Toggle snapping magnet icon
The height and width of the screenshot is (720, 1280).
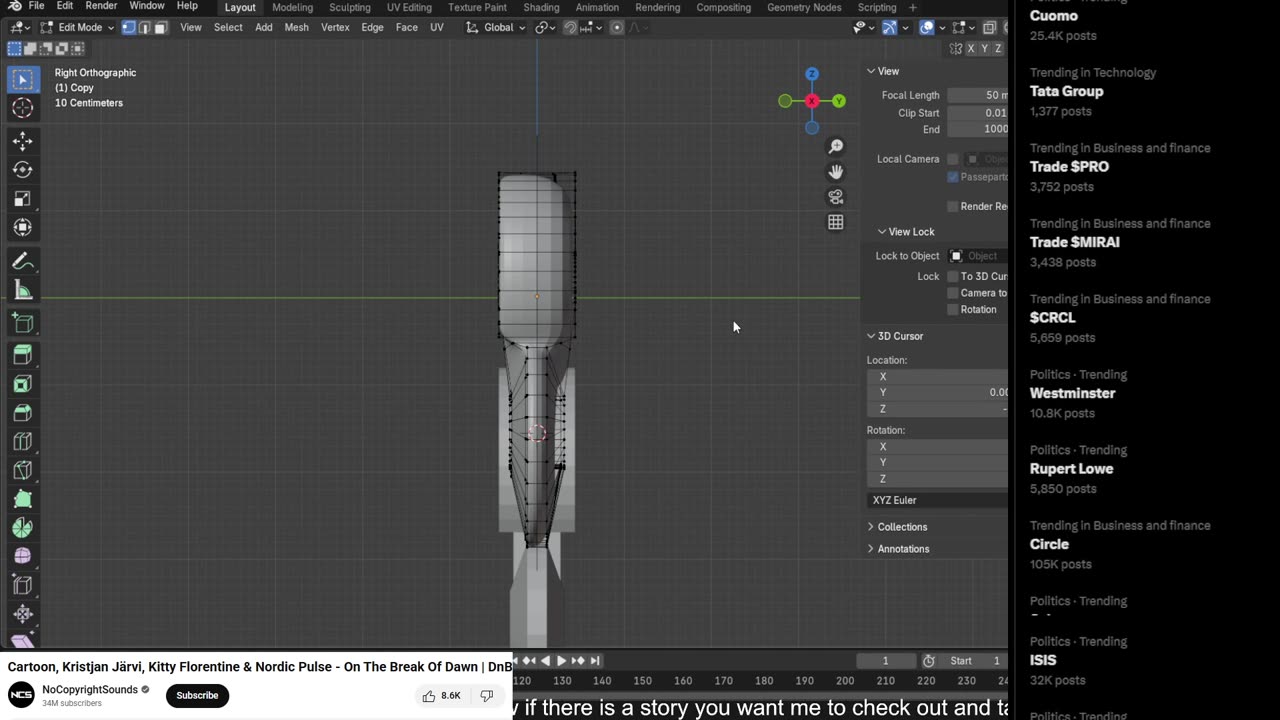[570, 27]
